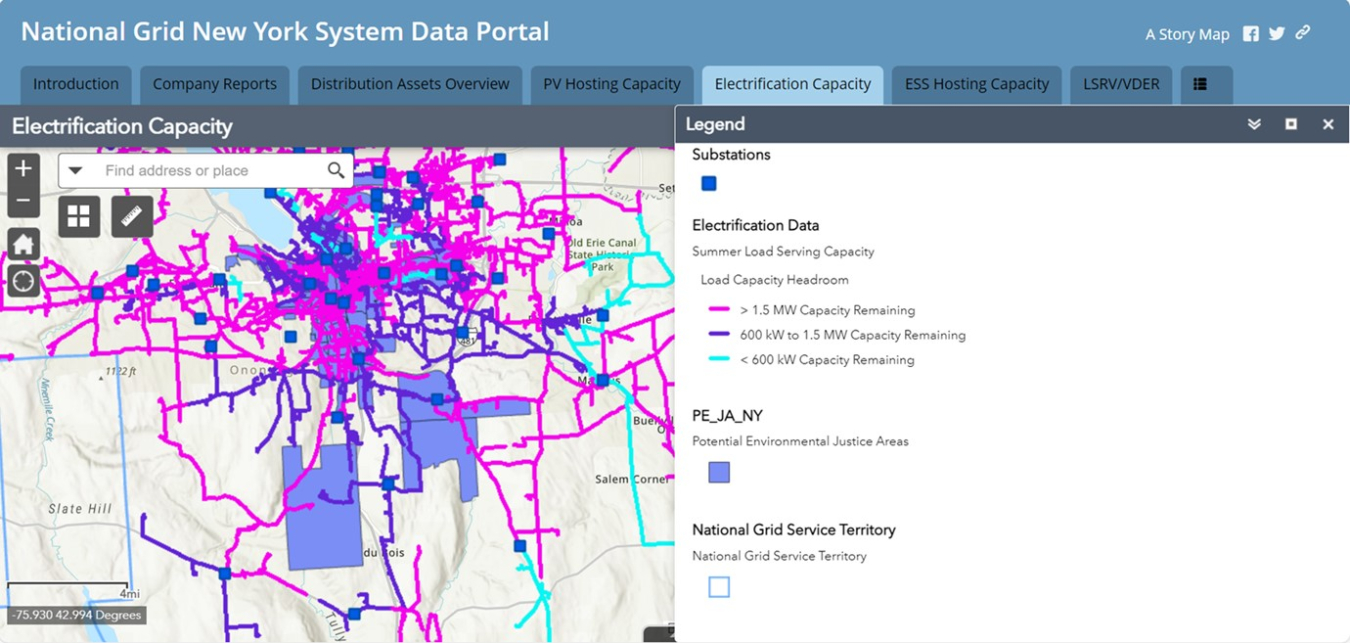
Task: Click the 'Substations' legend heading
Action: coord(731,155)
